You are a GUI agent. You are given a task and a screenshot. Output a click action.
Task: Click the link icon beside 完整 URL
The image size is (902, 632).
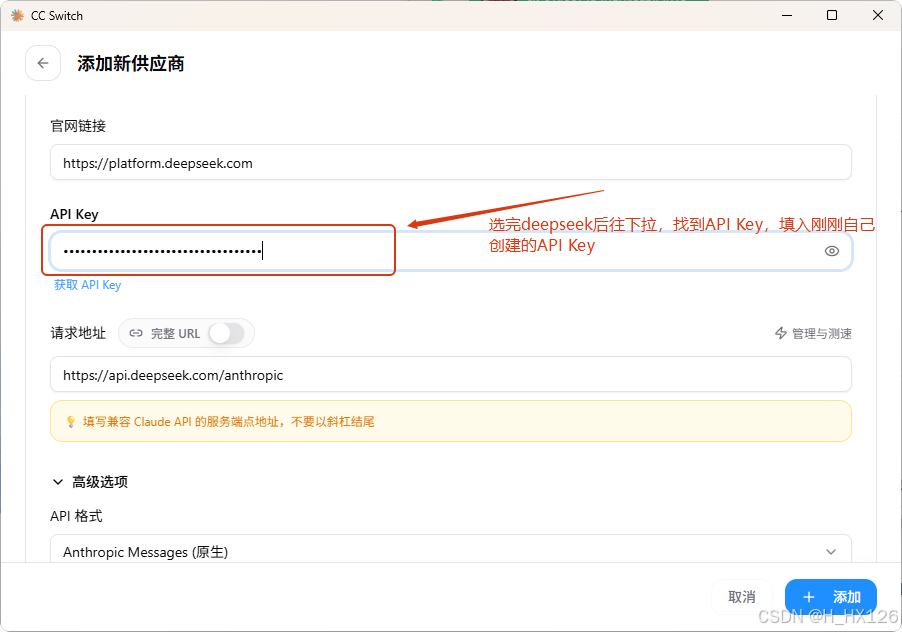pyautogui.click(x=136, y=334)
